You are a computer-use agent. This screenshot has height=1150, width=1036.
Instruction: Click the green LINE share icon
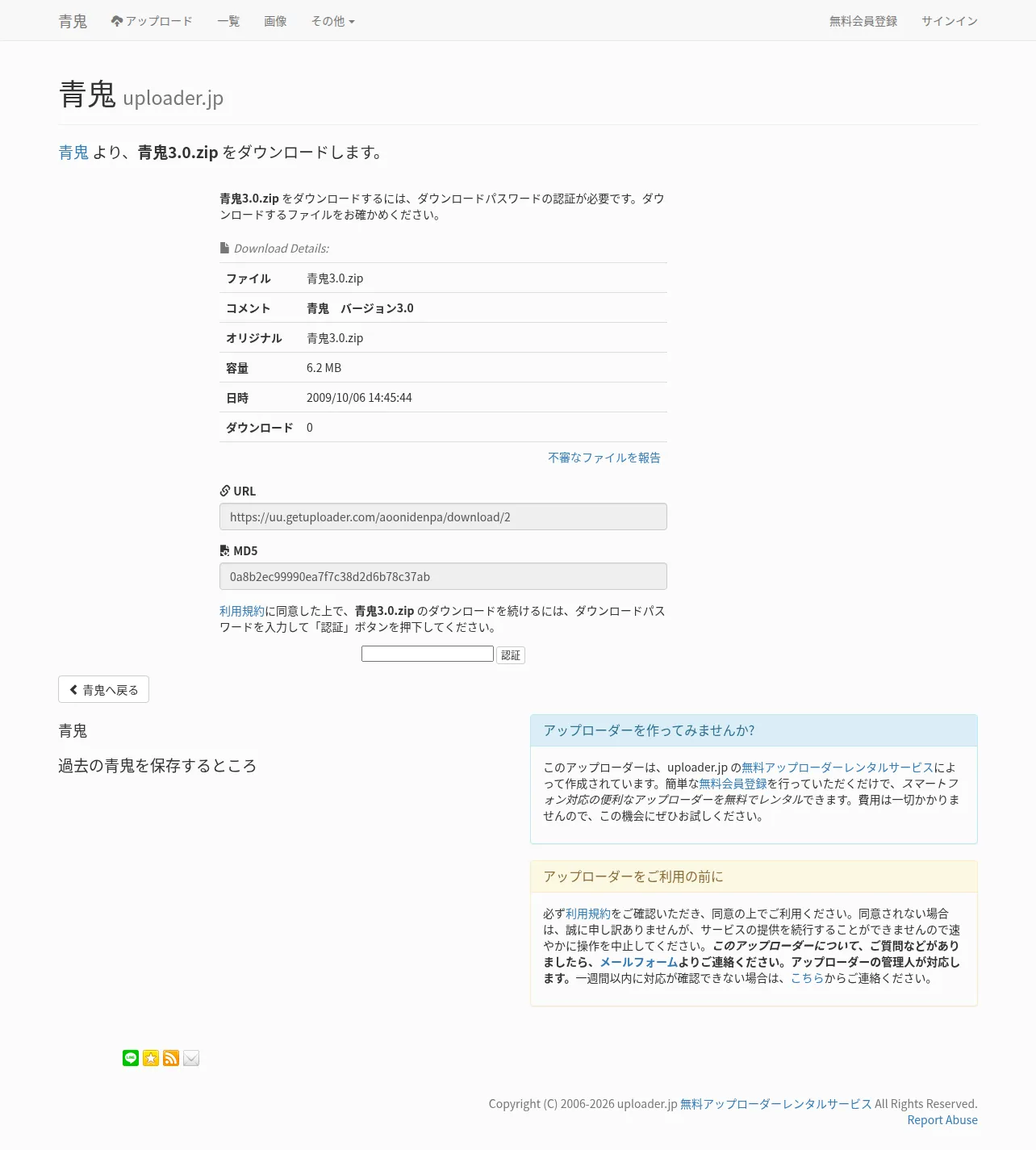pos(131,1058)
